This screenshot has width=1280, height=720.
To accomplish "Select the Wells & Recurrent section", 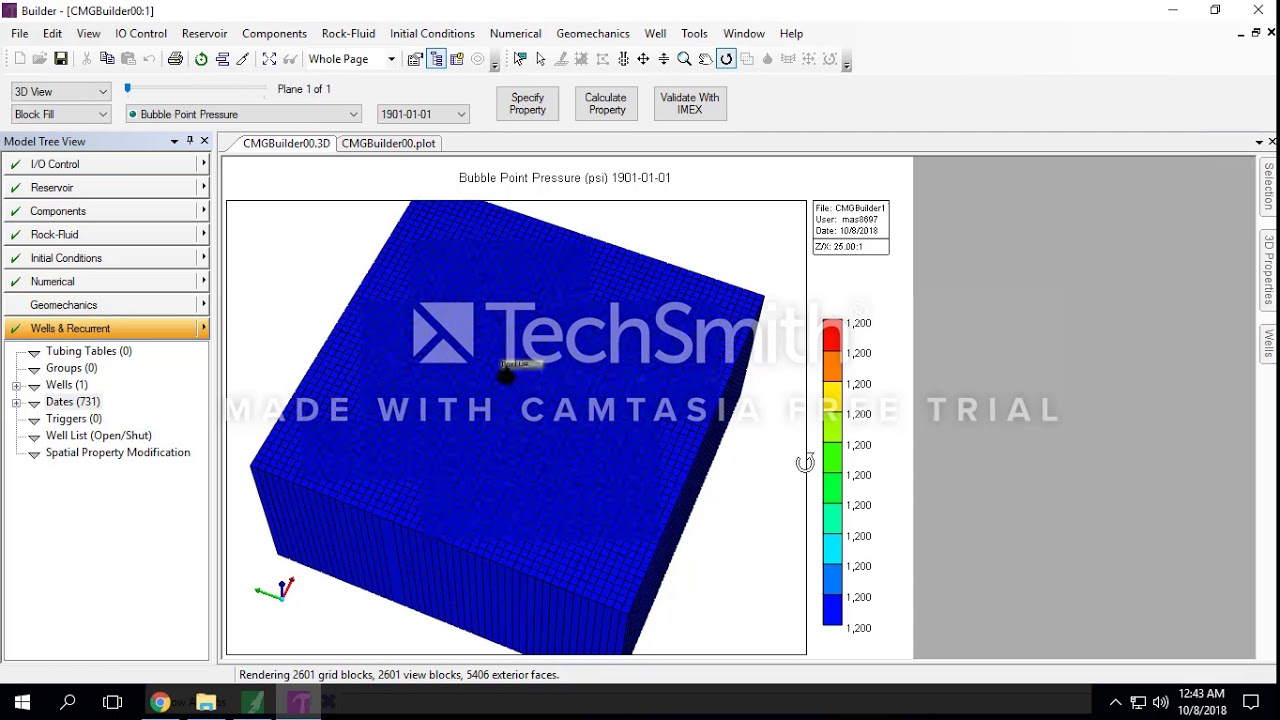I will point(106,328).
